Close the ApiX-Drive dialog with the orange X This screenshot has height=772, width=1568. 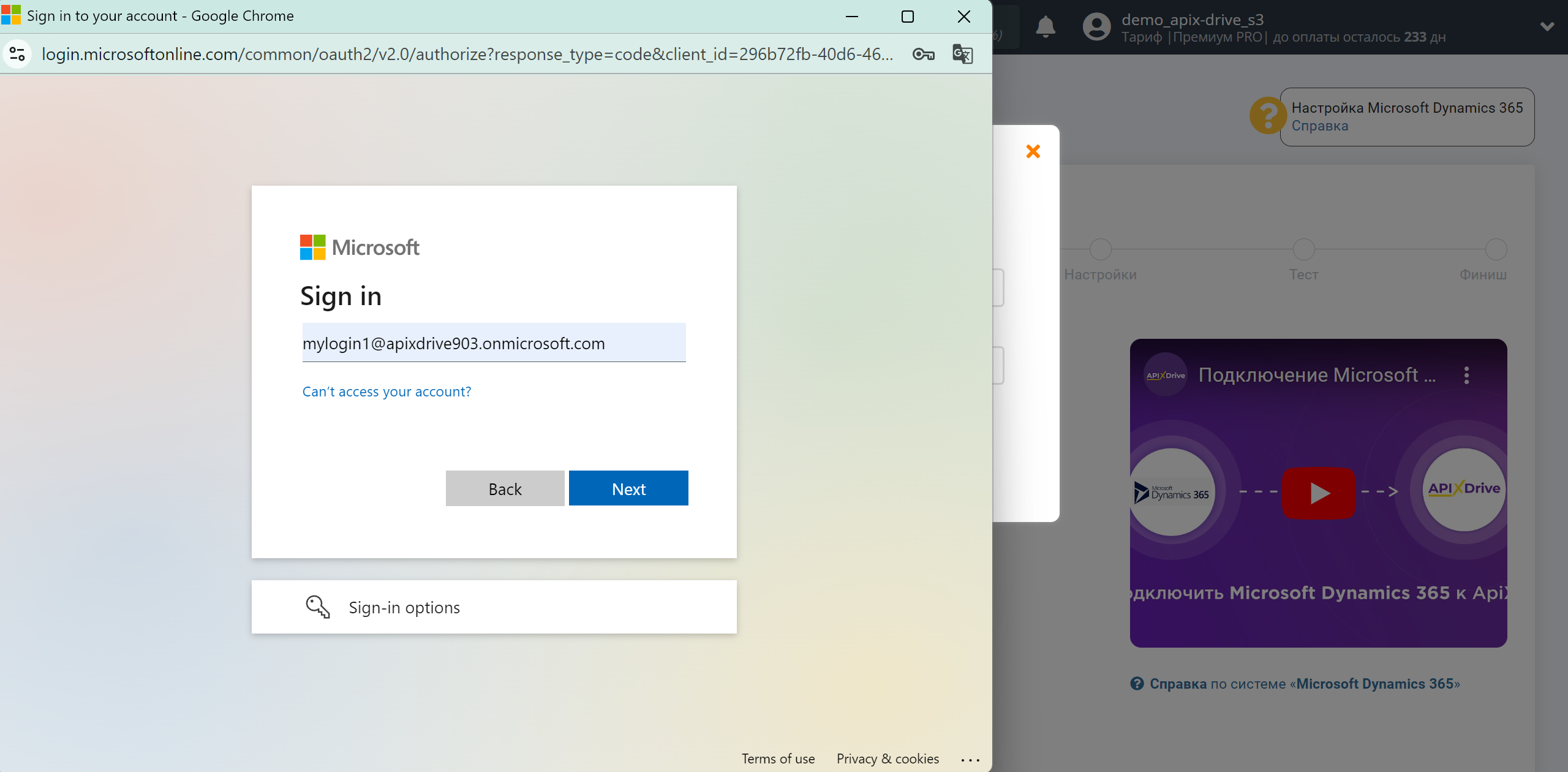(x=1033, y=151)
